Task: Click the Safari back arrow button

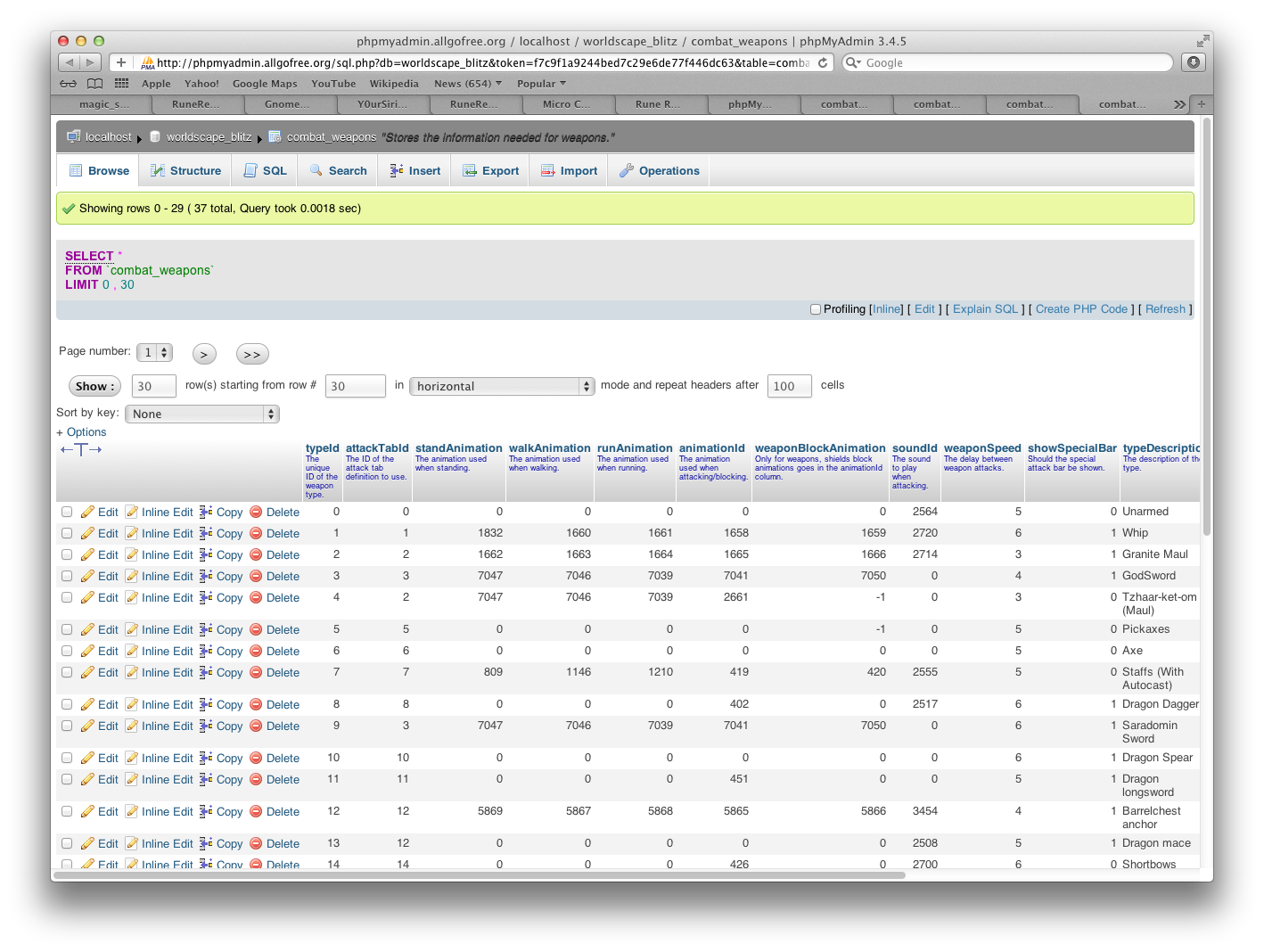Action: [70, 62]
